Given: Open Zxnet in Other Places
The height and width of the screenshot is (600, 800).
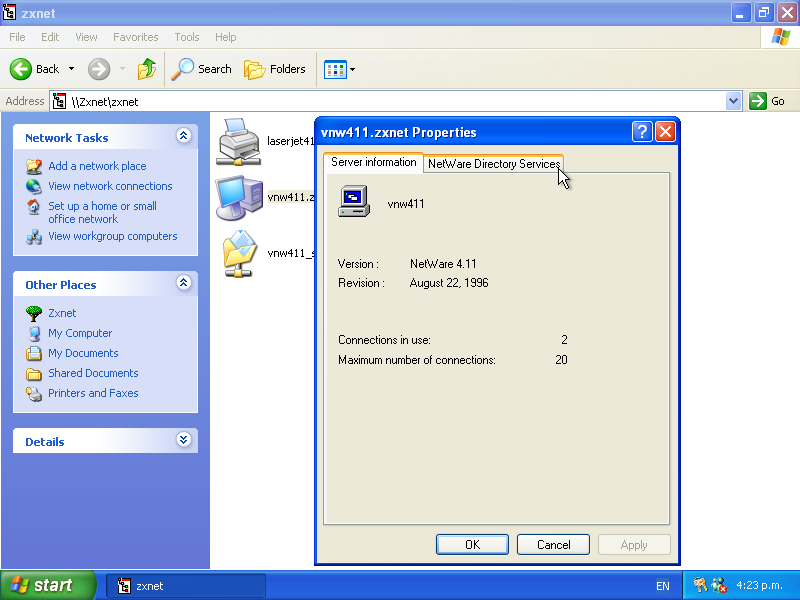Looking at the screenshot, I should pyautogui.click(x=62, y=313).
